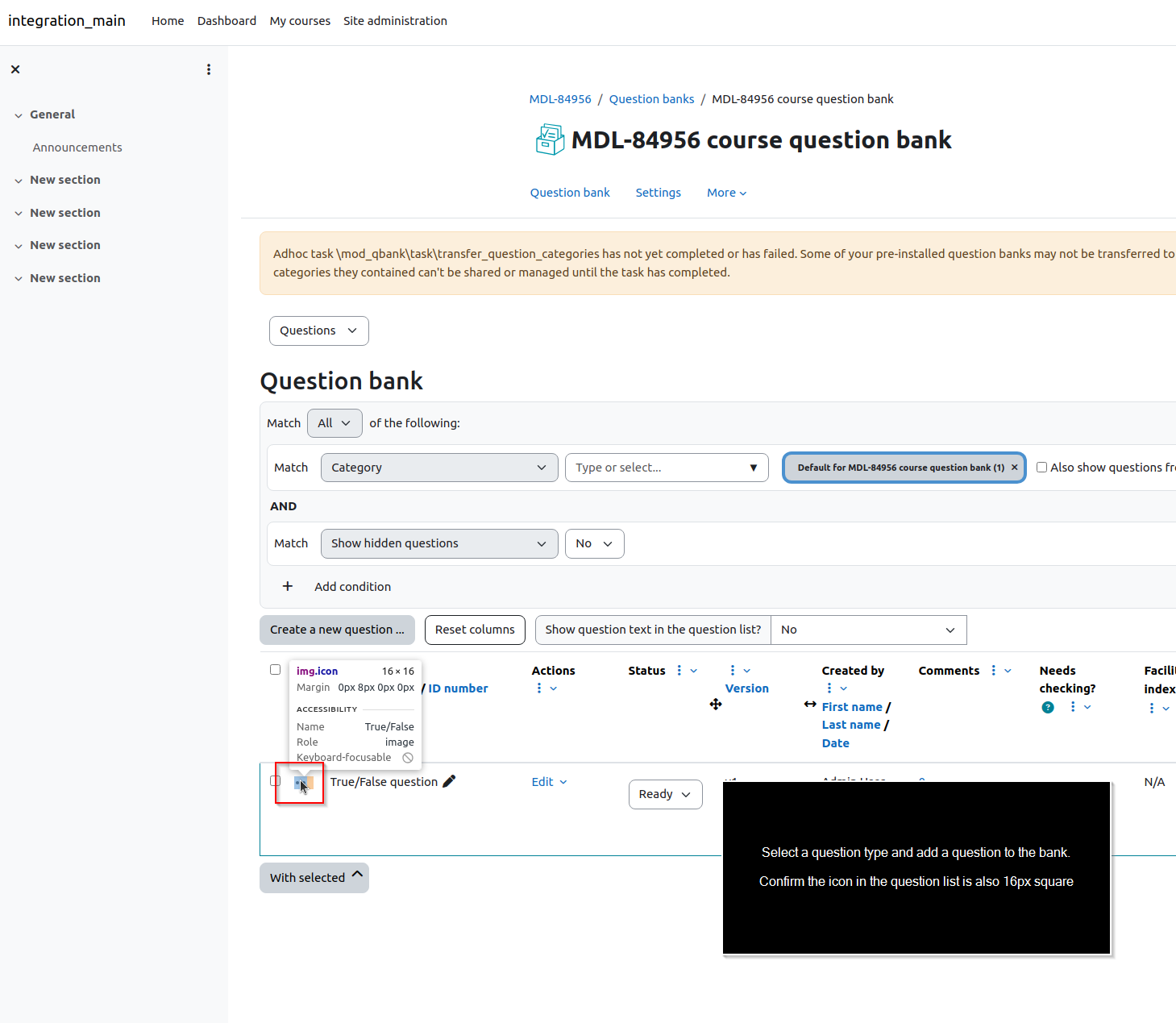The image size is (1176, 1023).
Task: Open the Needs checking column kebab menu
Action: [1073, 707]
